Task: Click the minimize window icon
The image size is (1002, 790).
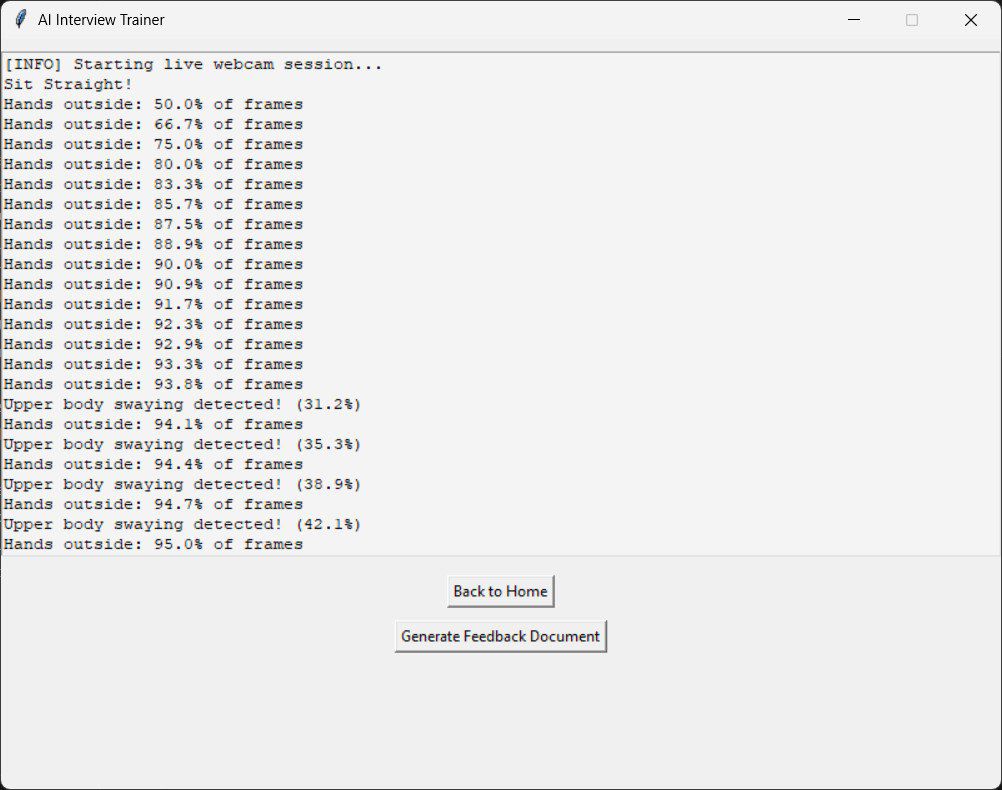Action: [855, 19]
